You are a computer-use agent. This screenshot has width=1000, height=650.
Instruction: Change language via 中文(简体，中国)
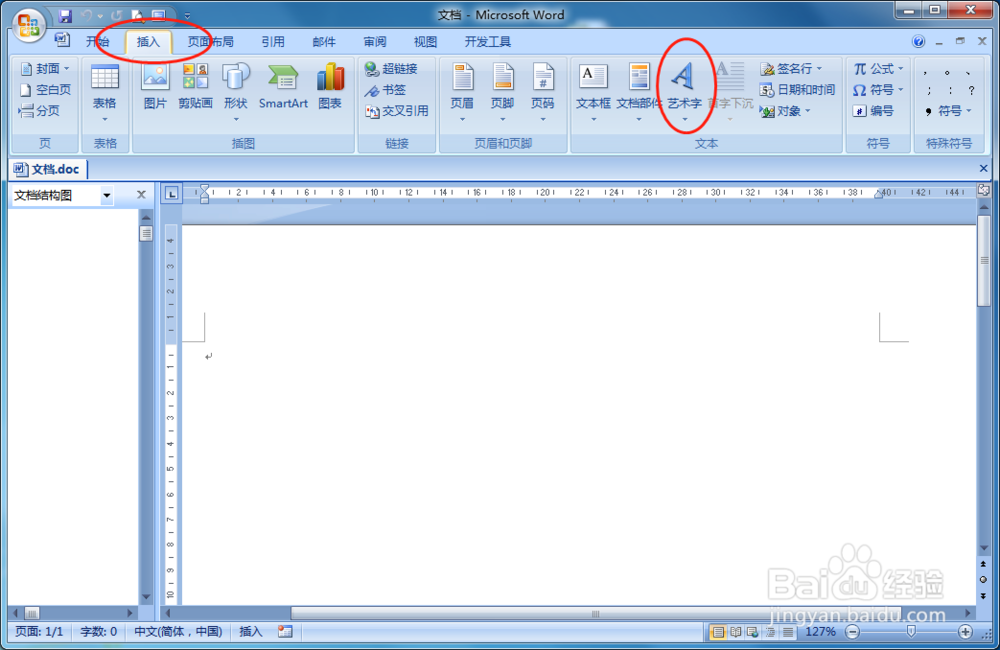pos(178,632)
